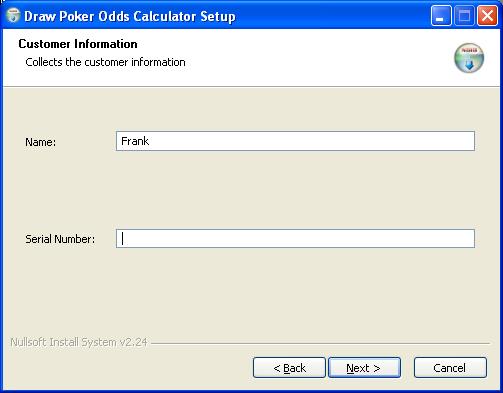
Task: Click the installer icon in title bar
Action: coord(13,16)
